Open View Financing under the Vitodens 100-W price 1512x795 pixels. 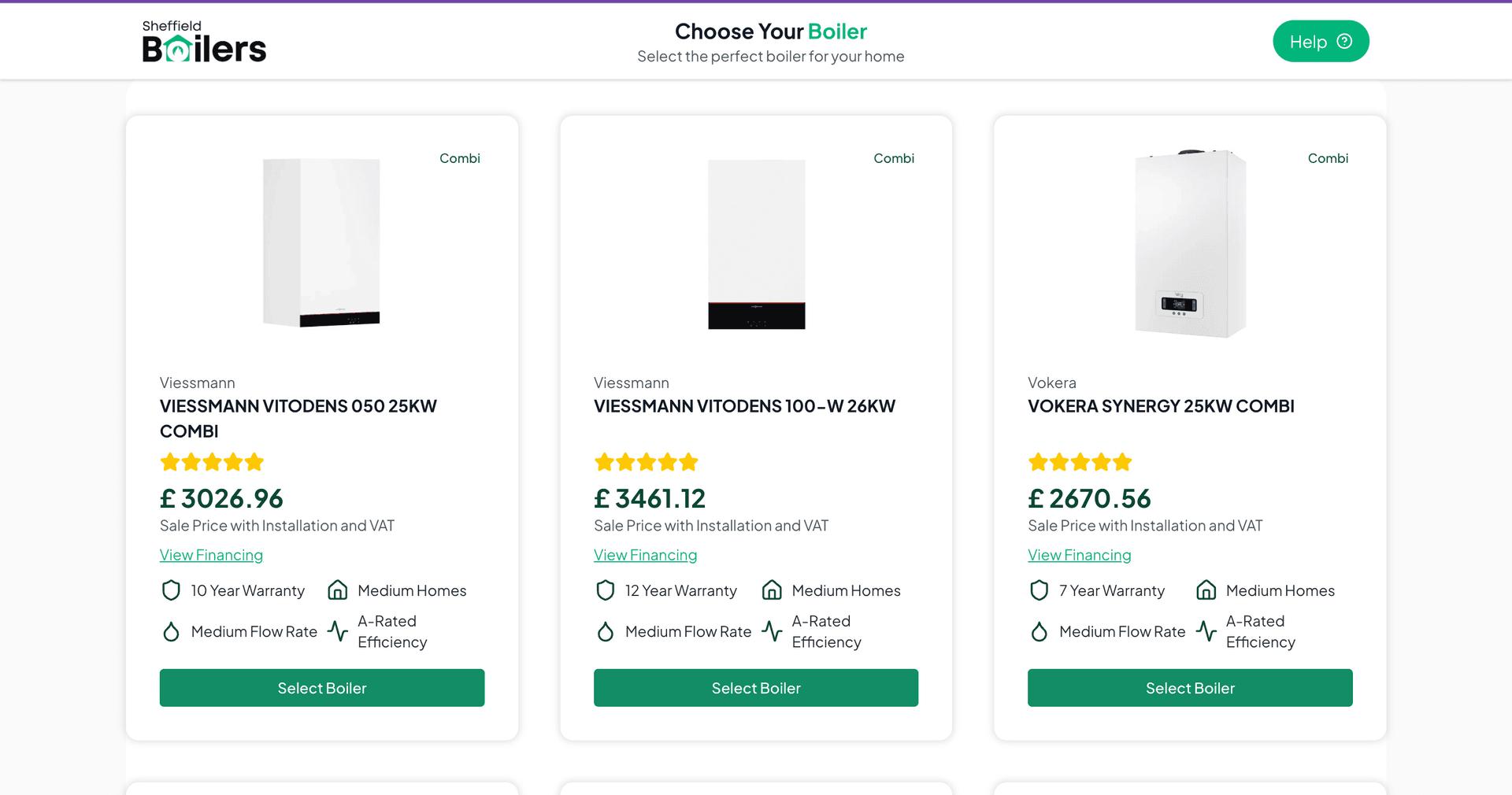[x=646, y=555]
